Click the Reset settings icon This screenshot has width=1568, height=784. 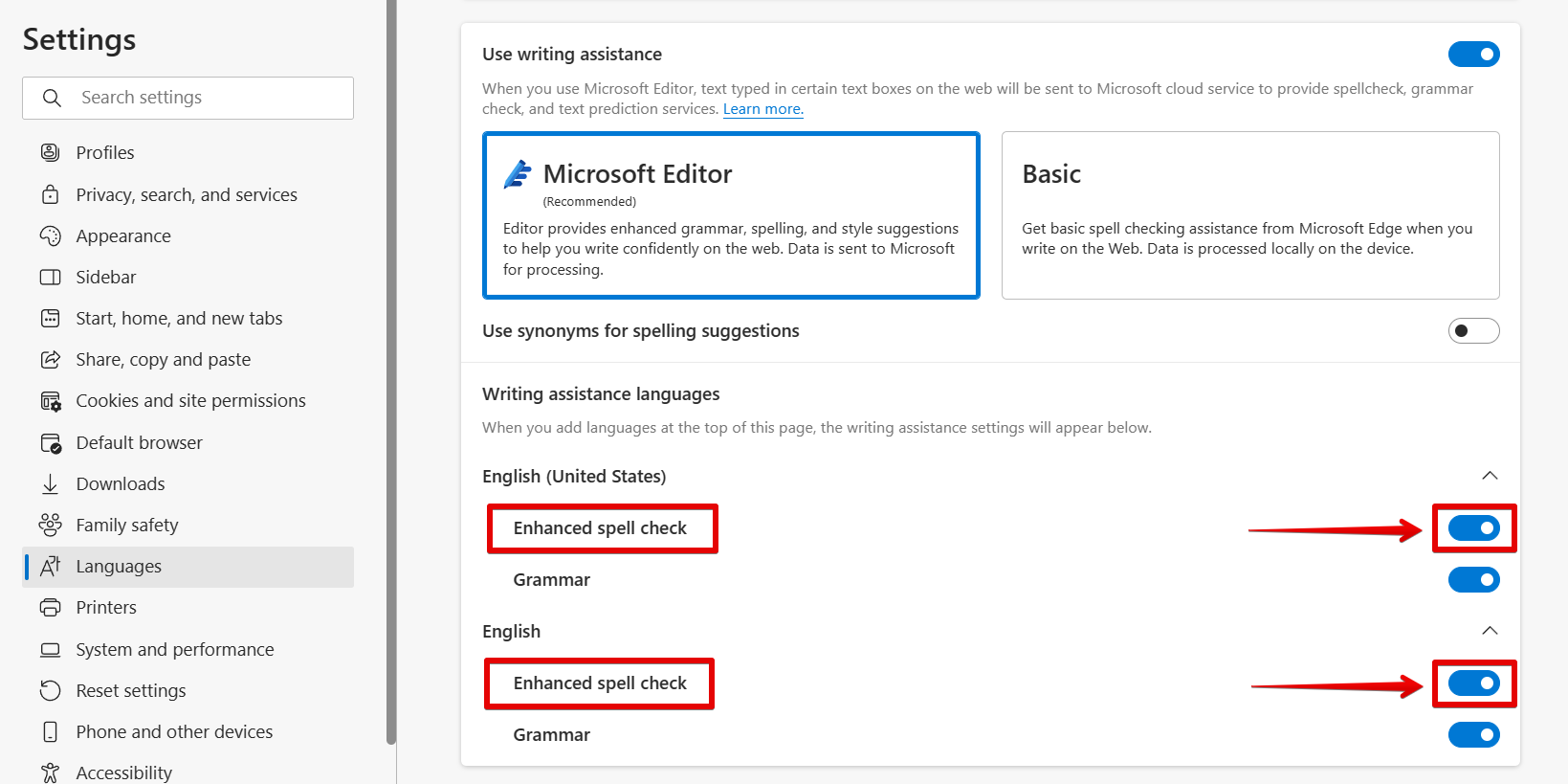tap(50, 690)
